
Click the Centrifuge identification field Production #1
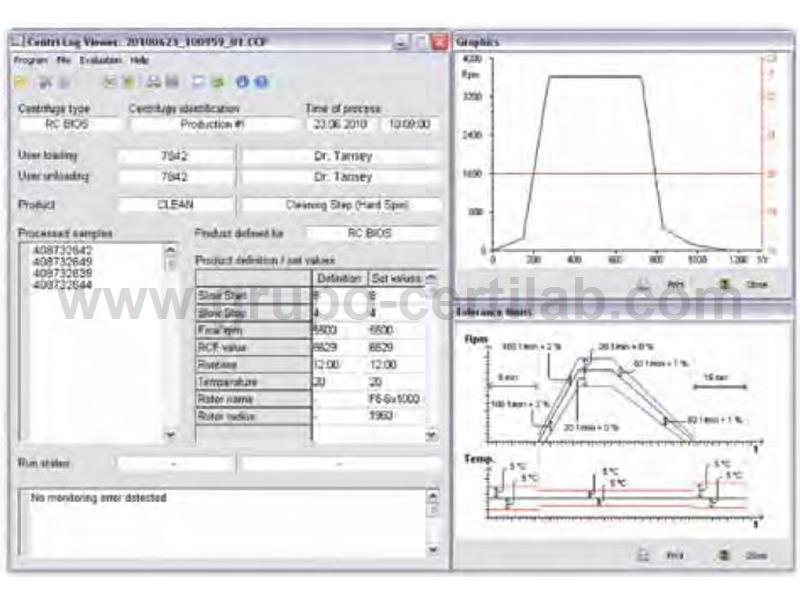coord(214,125)
